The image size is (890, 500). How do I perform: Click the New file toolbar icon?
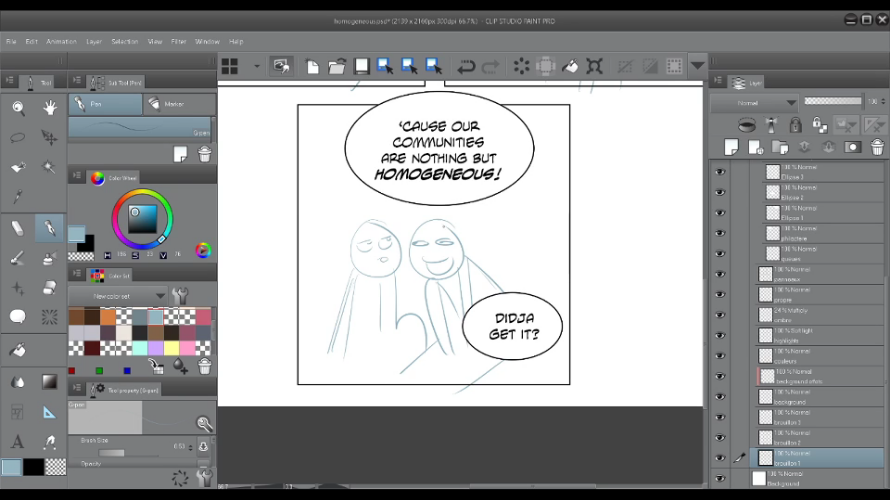pos(312,66)
